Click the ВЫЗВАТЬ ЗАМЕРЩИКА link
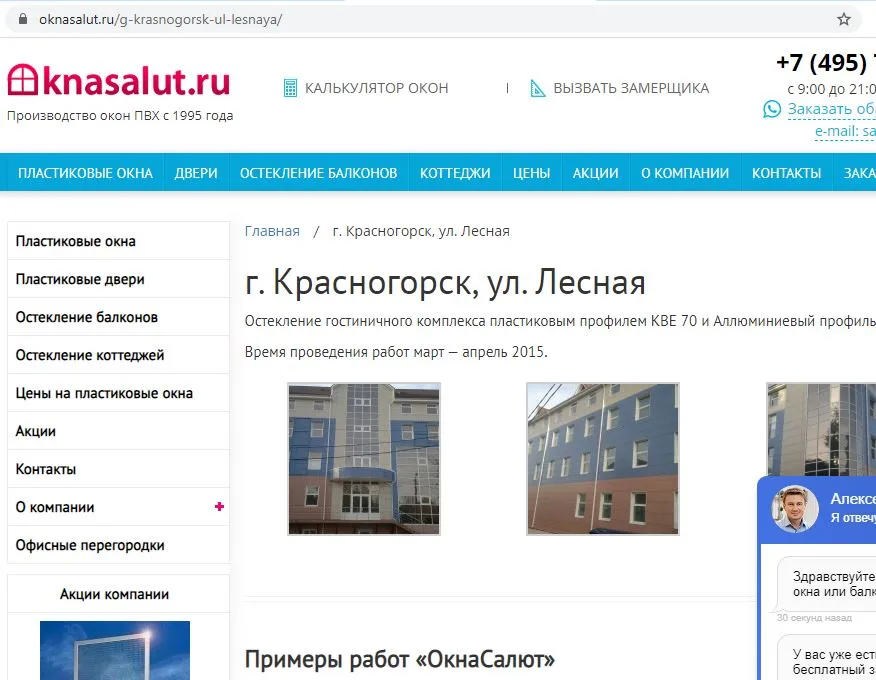 point(631,88)
